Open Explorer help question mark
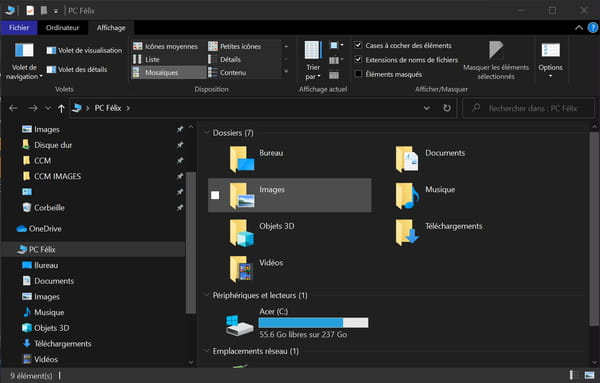 pos(593,28)
